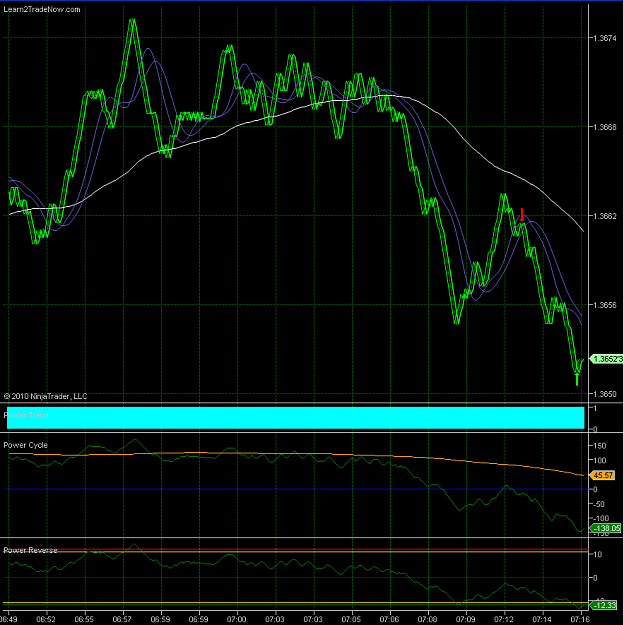Click the green -138.05 value marker
624x625 pixels.
click(x=605, y=529)
